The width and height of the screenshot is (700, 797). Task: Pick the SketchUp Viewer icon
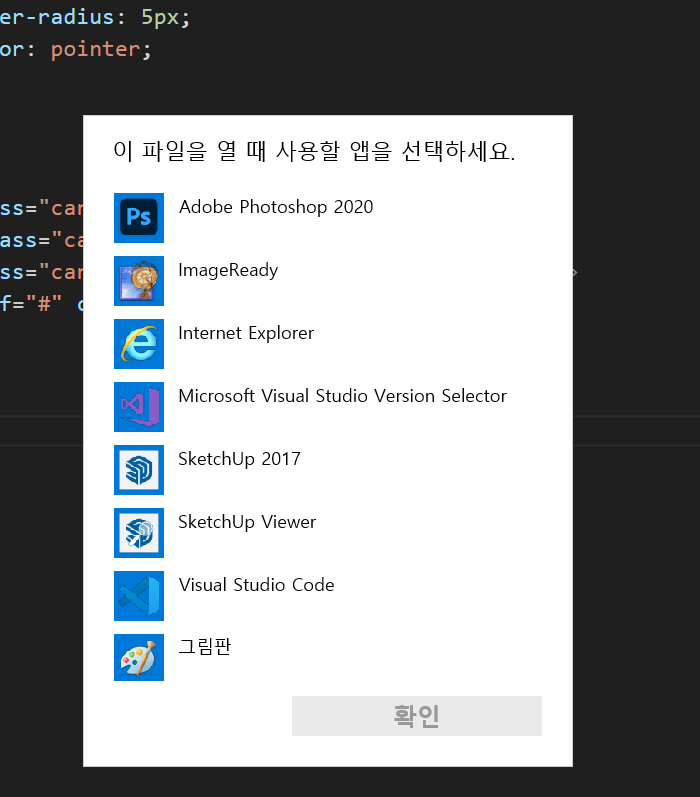(139, 533)
